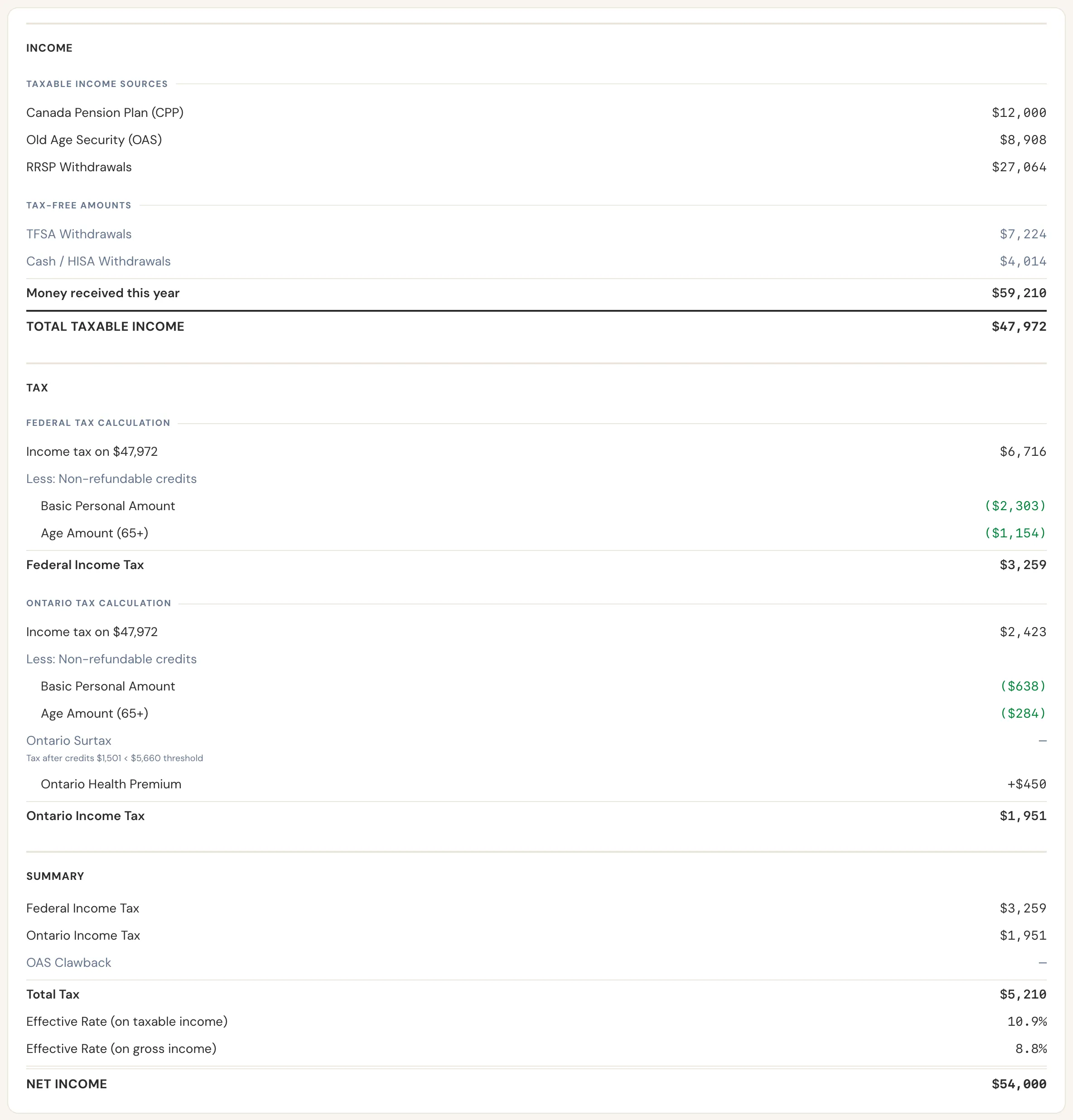Click the RRSP Withdrawals label

79,167
